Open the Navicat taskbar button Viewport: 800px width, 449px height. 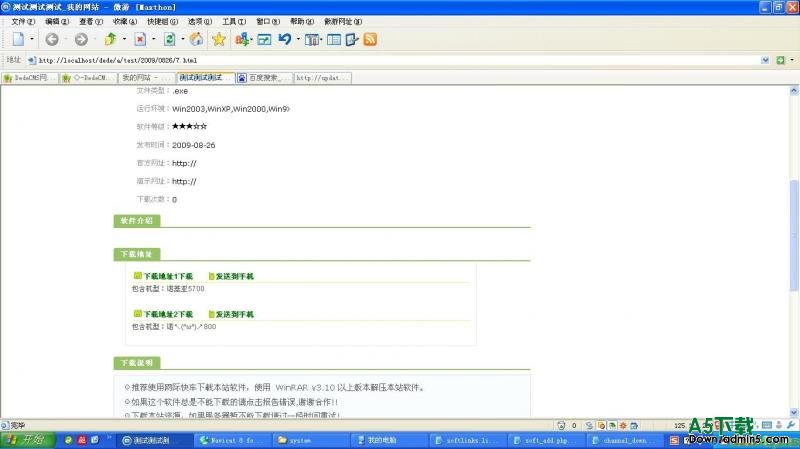[x=232, y=440]
